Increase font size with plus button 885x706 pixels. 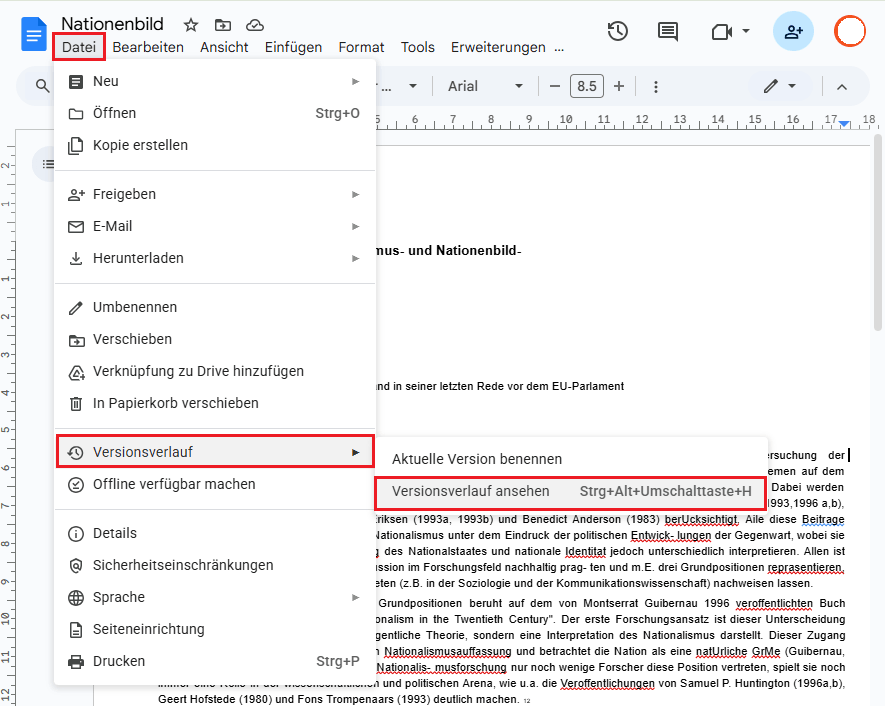619,86
